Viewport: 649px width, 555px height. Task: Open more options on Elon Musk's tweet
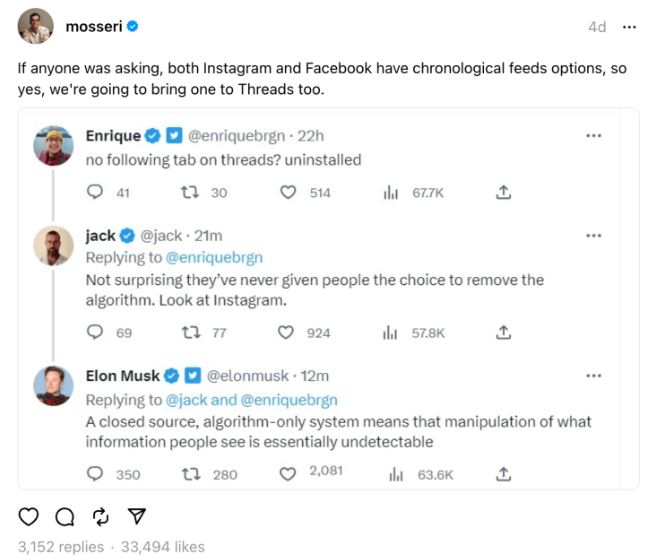click(594, 376)
